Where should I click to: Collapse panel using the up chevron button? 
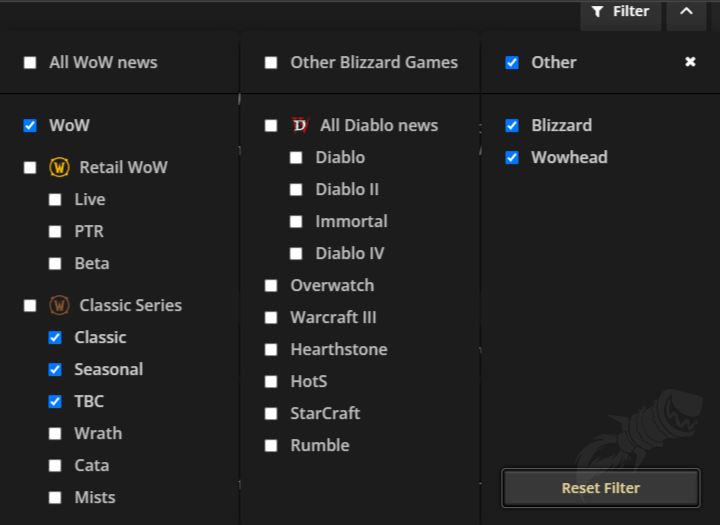[686, 12]
